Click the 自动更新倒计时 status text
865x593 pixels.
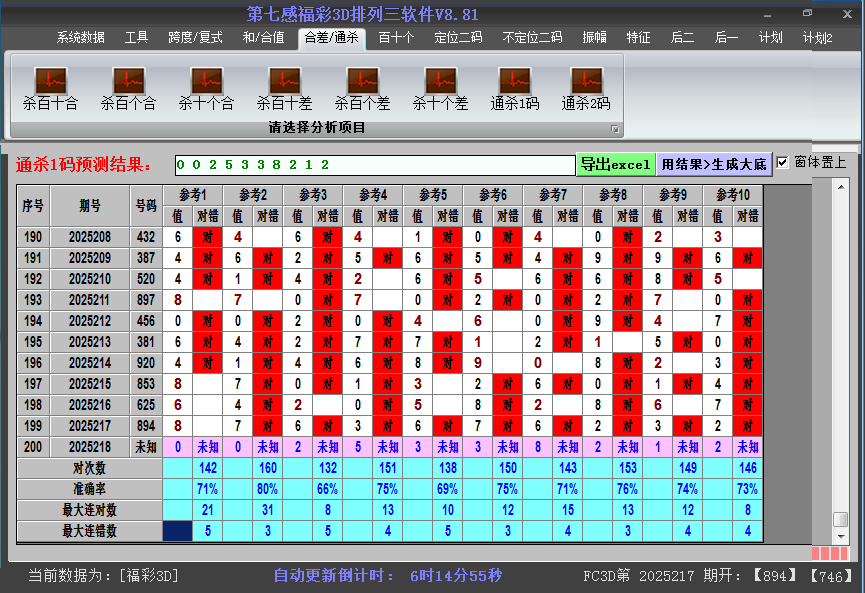(388, 576)
